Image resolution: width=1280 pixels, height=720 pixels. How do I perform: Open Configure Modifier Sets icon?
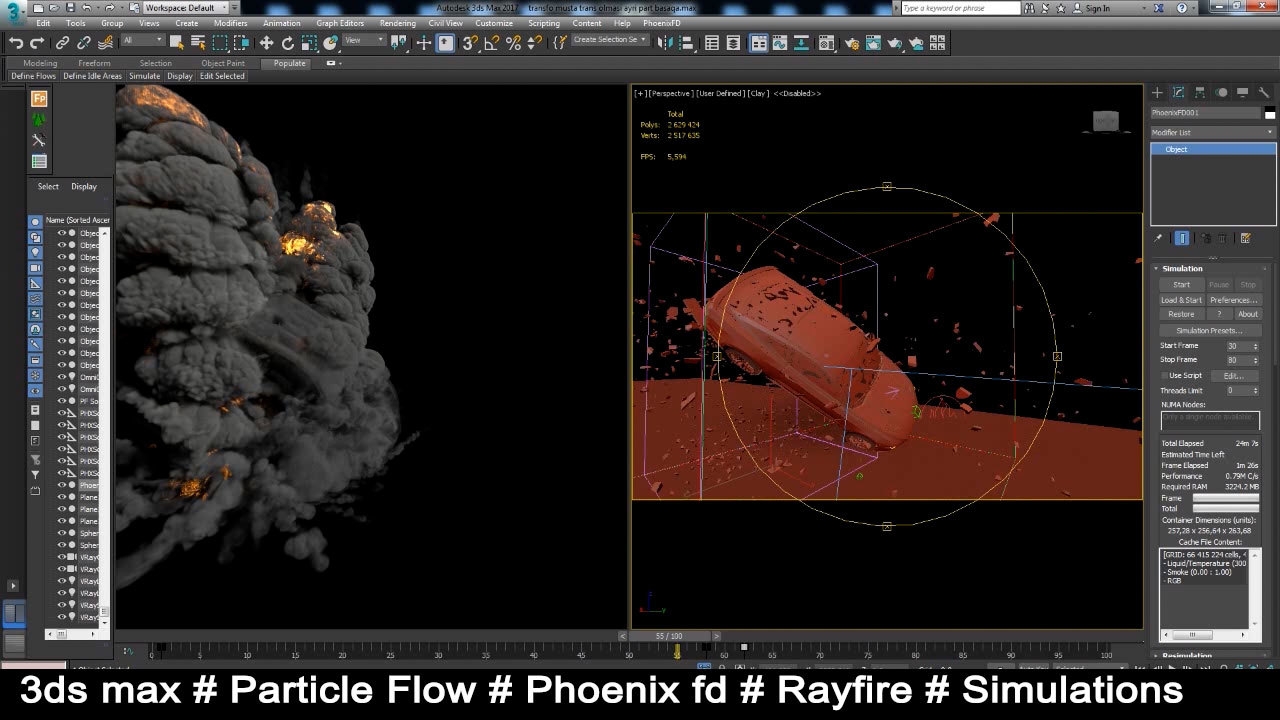(1245, 238)
